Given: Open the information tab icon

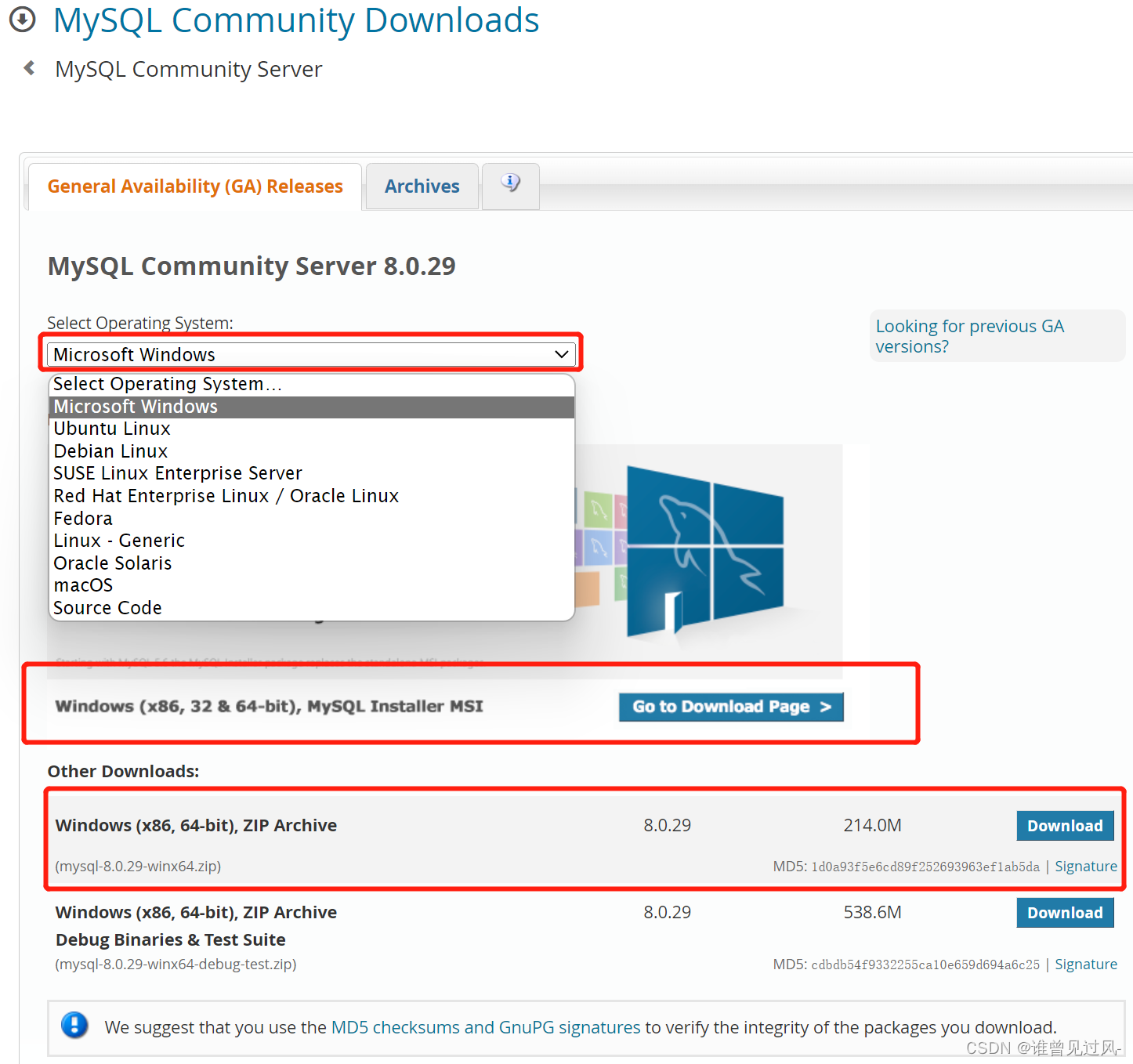Looking at the screenshot, I should pos(511,186).
